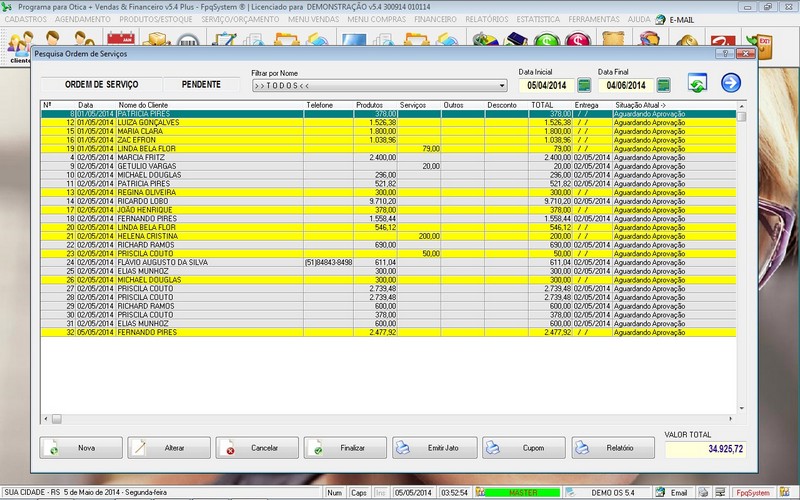The image size is (800, 500).
Task: Click the Cupom button
Action: pyautogui.click(x=524, y=447)
